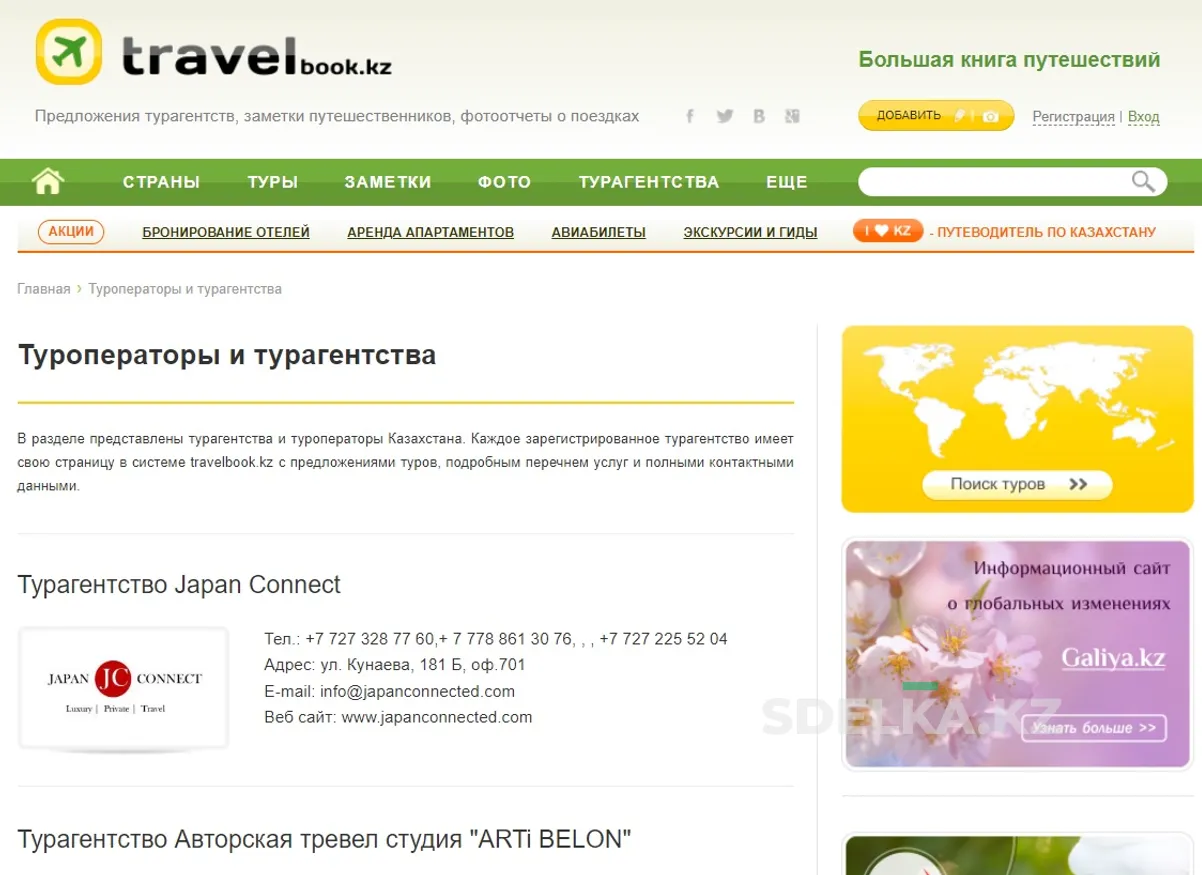Open the VKontakte social icon

[x=759, y=116]
